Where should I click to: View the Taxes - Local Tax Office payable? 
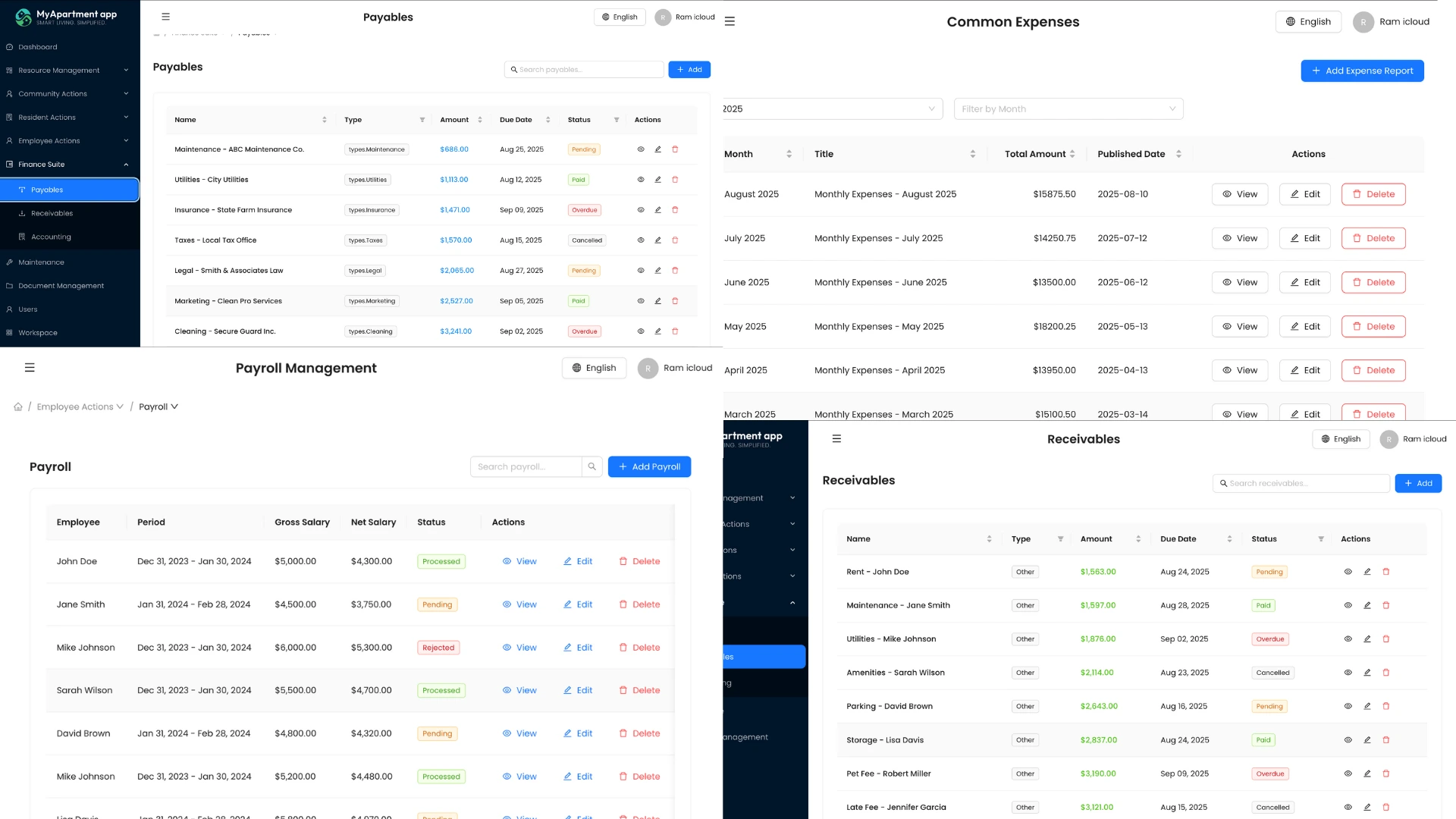641,240
